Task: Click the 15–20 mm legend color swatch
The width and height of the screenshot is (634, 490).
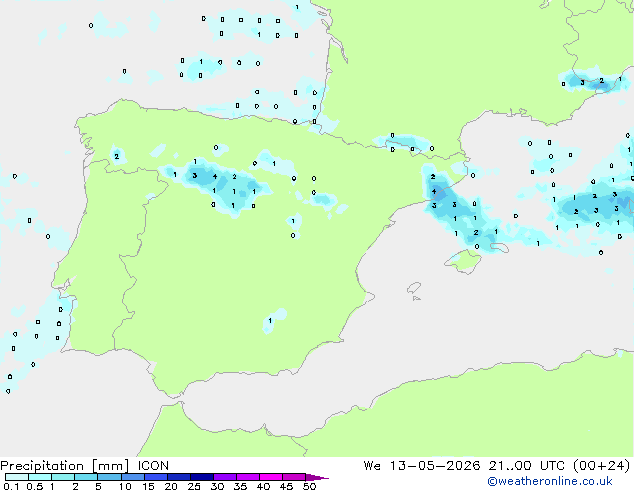Action: [x=155, y=477]
